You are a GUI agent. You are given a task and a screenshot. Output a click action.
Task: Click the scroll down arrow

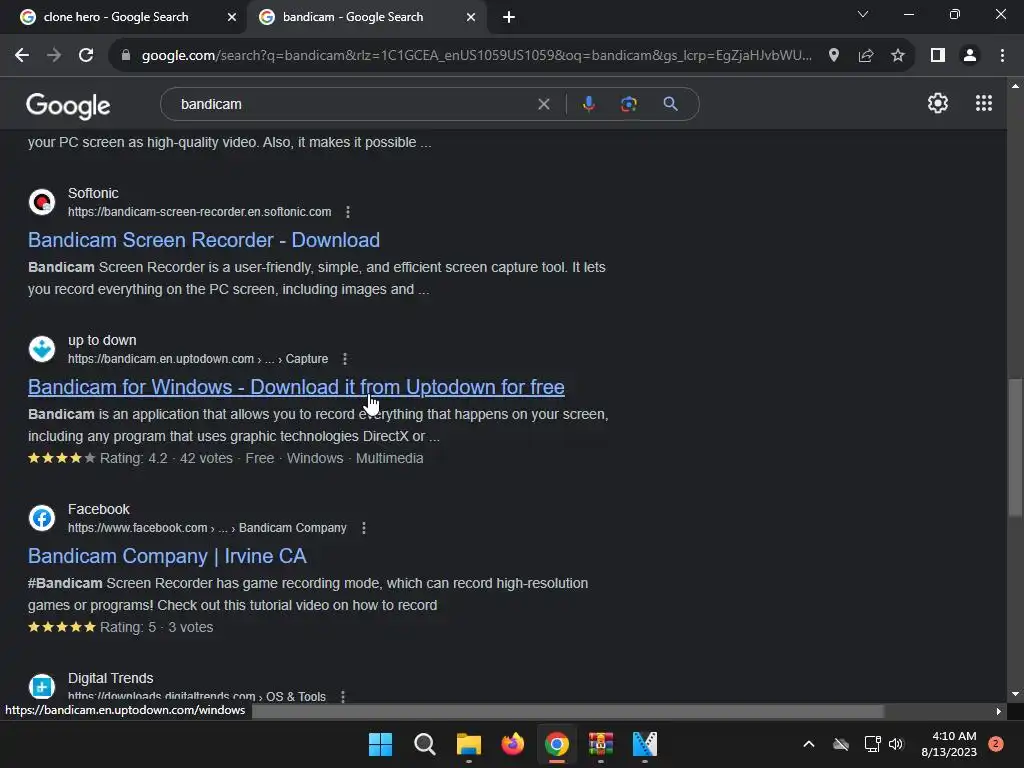coord(1015,694)
